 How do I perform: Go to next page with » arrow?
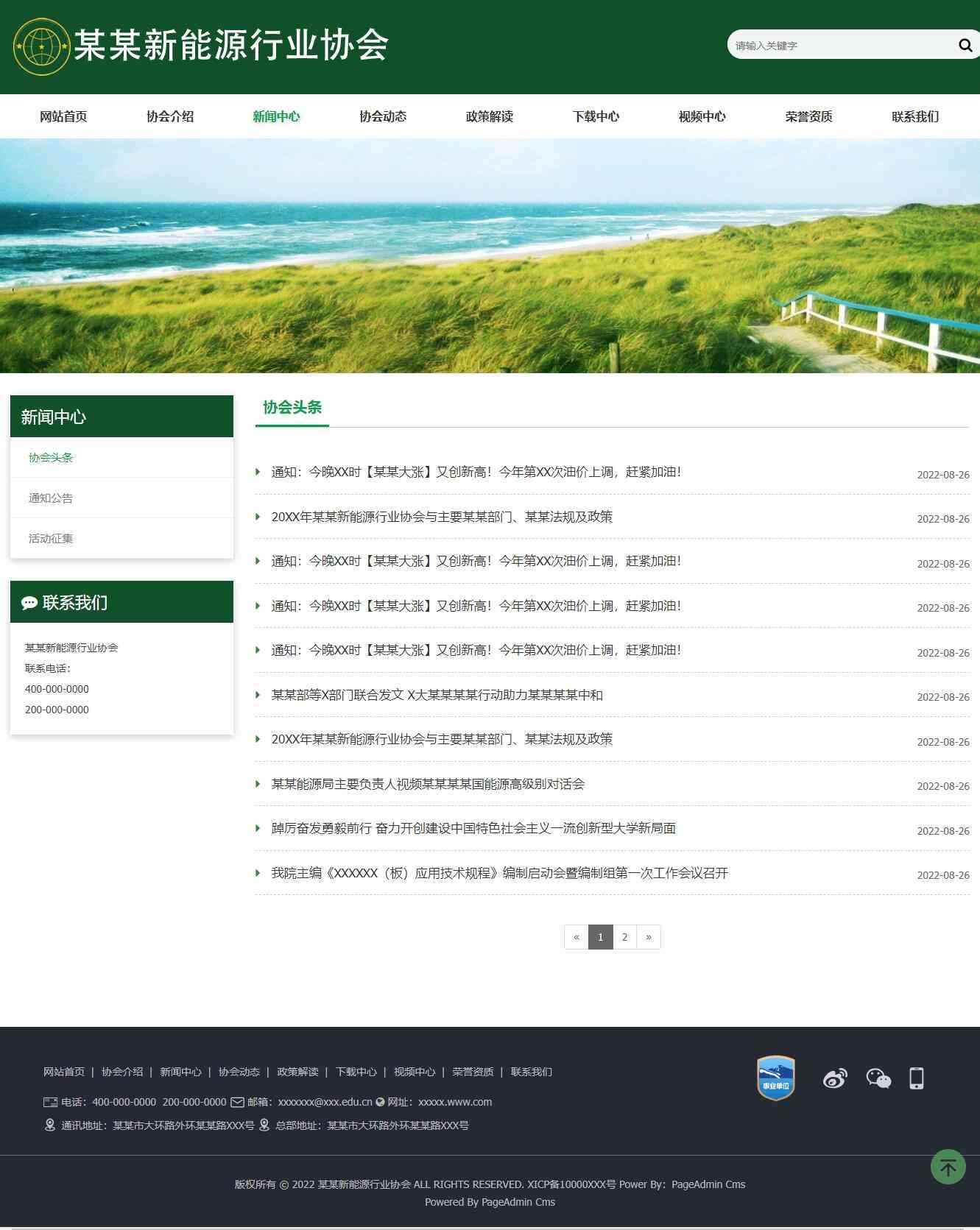pos(648,937)
